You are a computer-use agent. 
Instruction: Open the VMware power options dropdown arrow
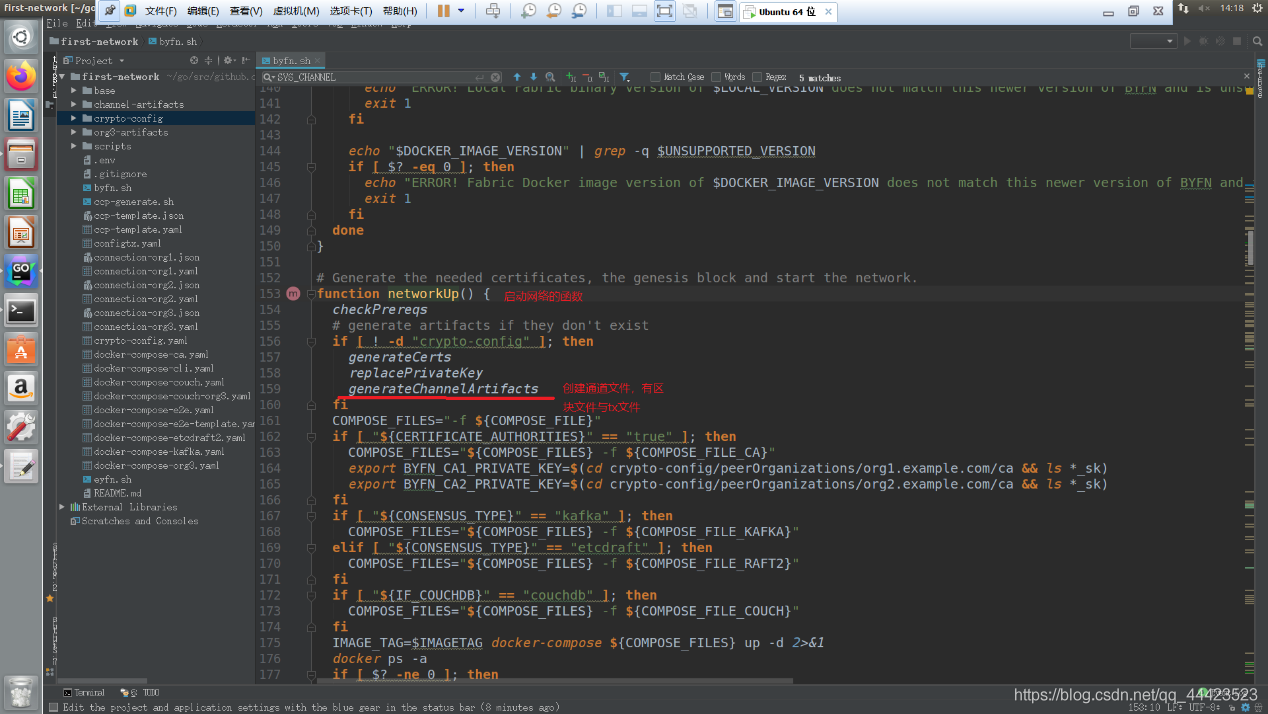coord(461,11)
